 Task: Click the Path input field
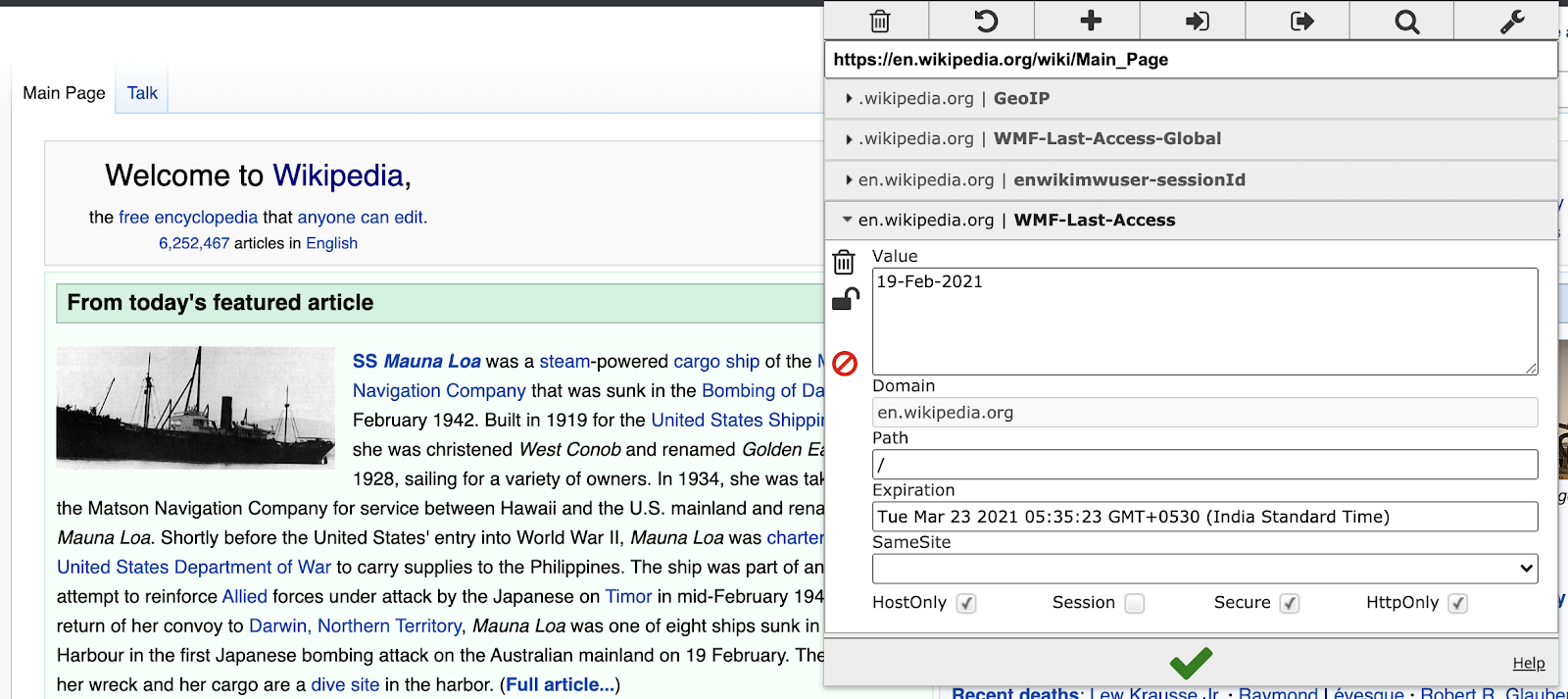click(x=1204, y=465)
